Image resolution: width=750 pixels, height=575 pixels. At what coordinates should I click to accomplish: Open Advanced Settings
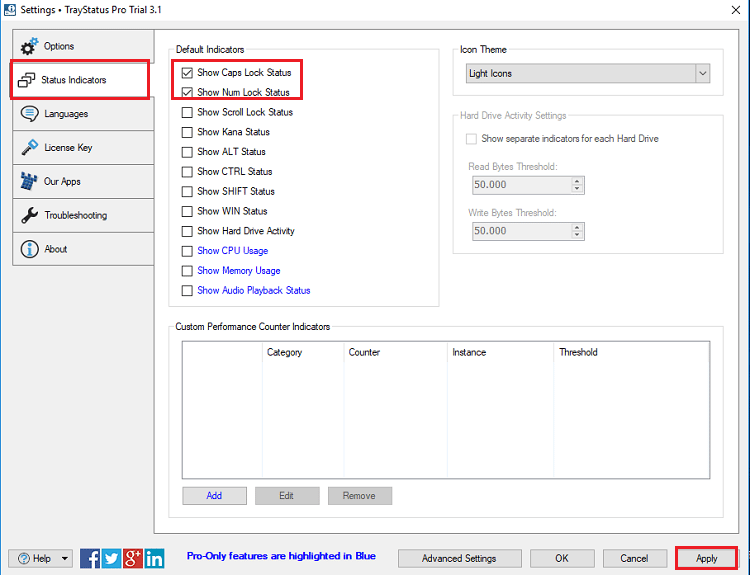460,558
